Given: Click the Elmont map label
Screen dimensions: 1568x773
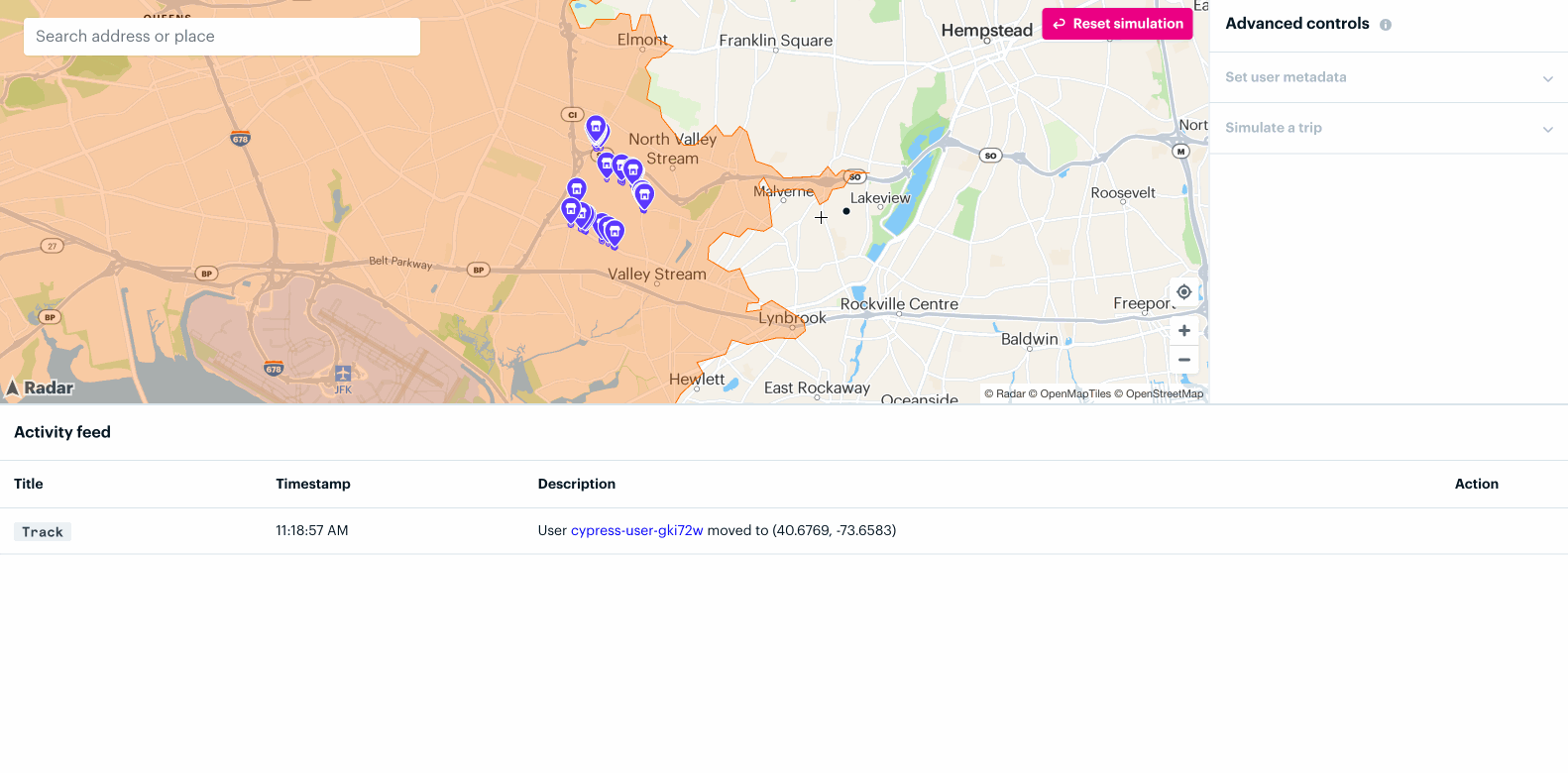Looking at the screenshot, I should (x=642, y=40).
